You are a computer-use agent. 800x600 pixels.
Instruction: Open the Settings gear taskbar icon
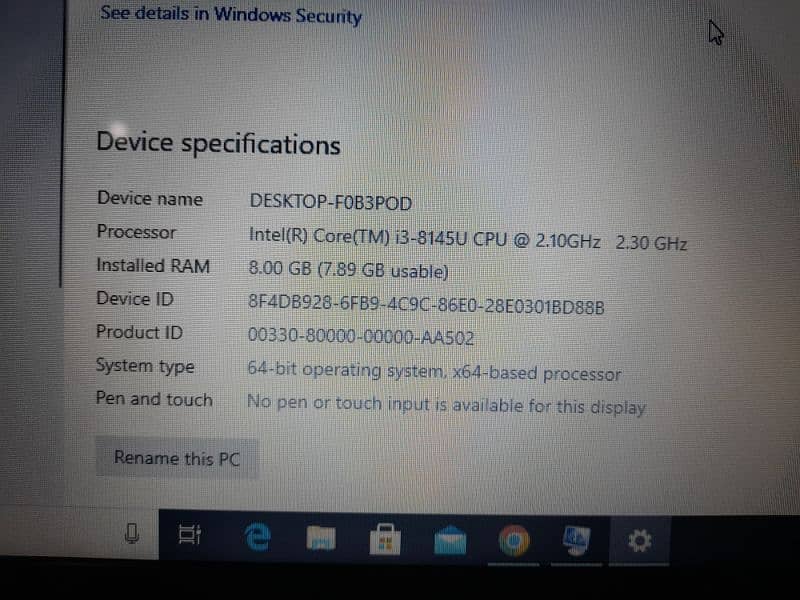click(x=639, y=541)
